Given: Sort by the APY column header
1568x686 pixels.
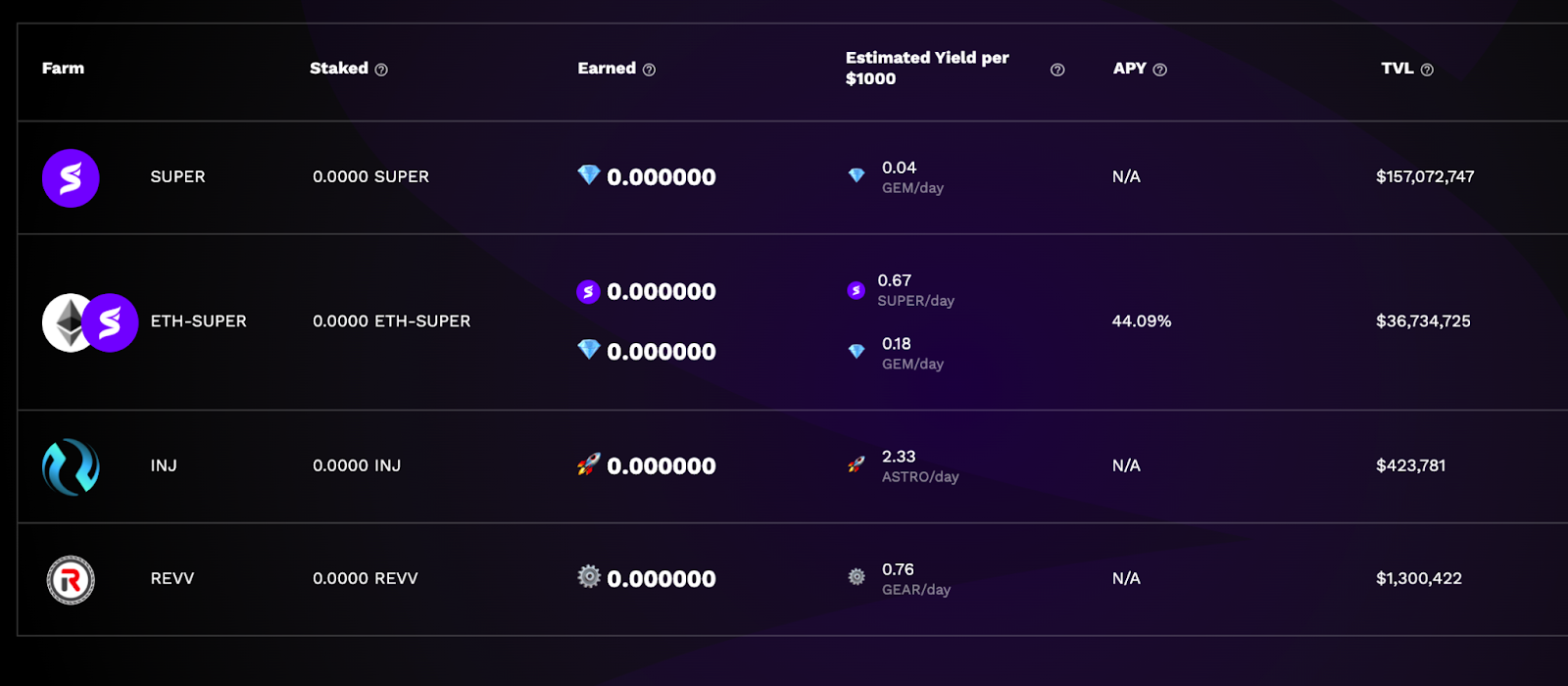Looking at the screenshot, I should [x=1129, y=69].
